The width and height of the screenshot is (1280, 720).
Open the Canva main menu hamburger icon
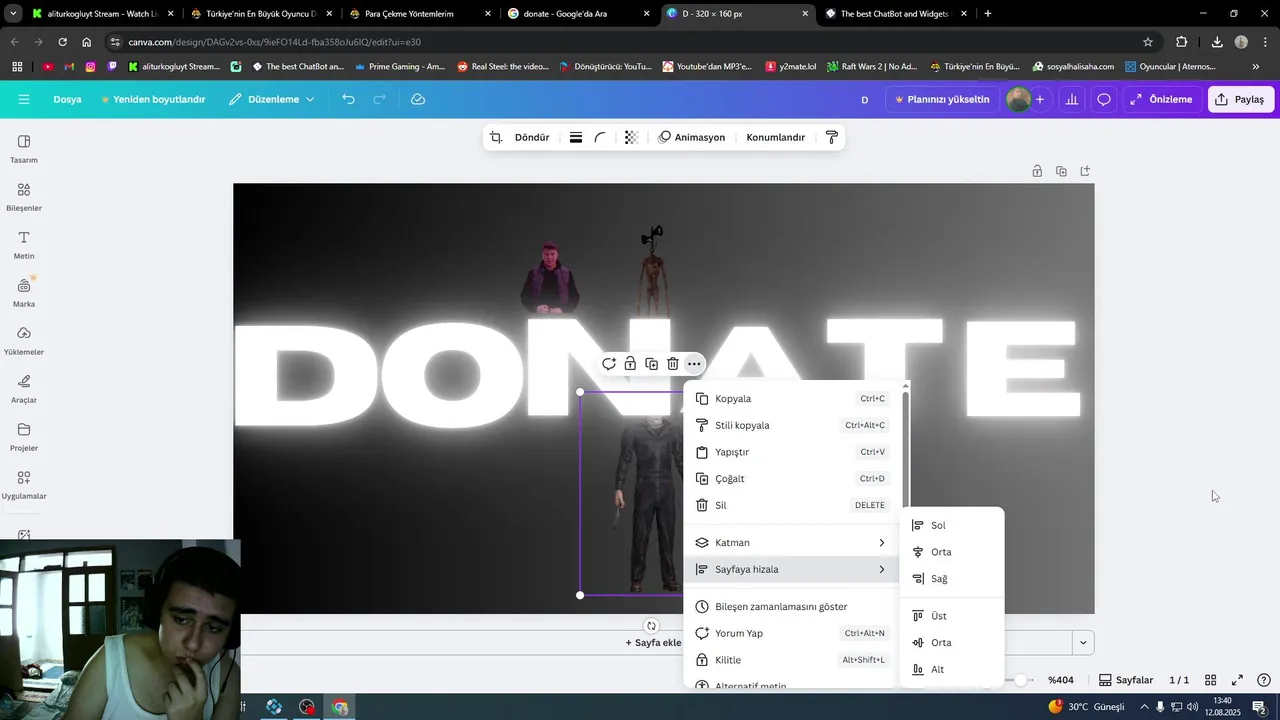point(24,99)
